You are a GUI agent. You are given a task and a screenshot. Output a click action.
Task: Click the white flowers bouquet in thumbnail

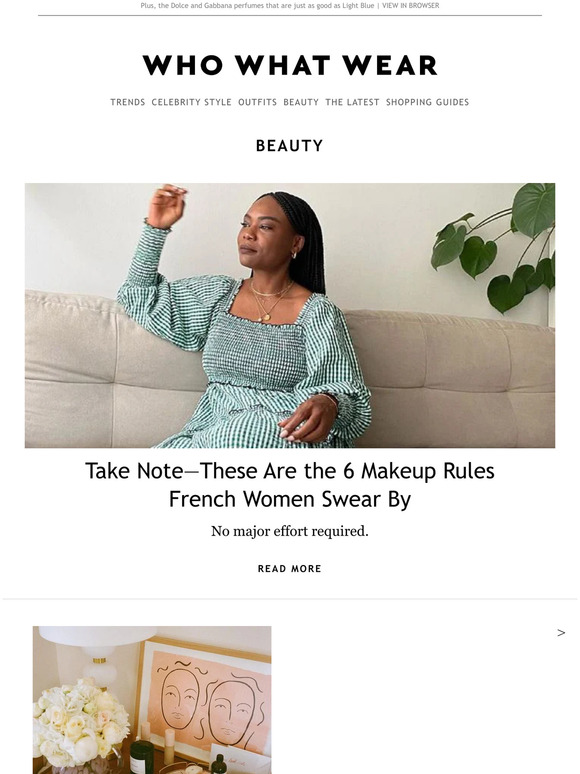77,723
